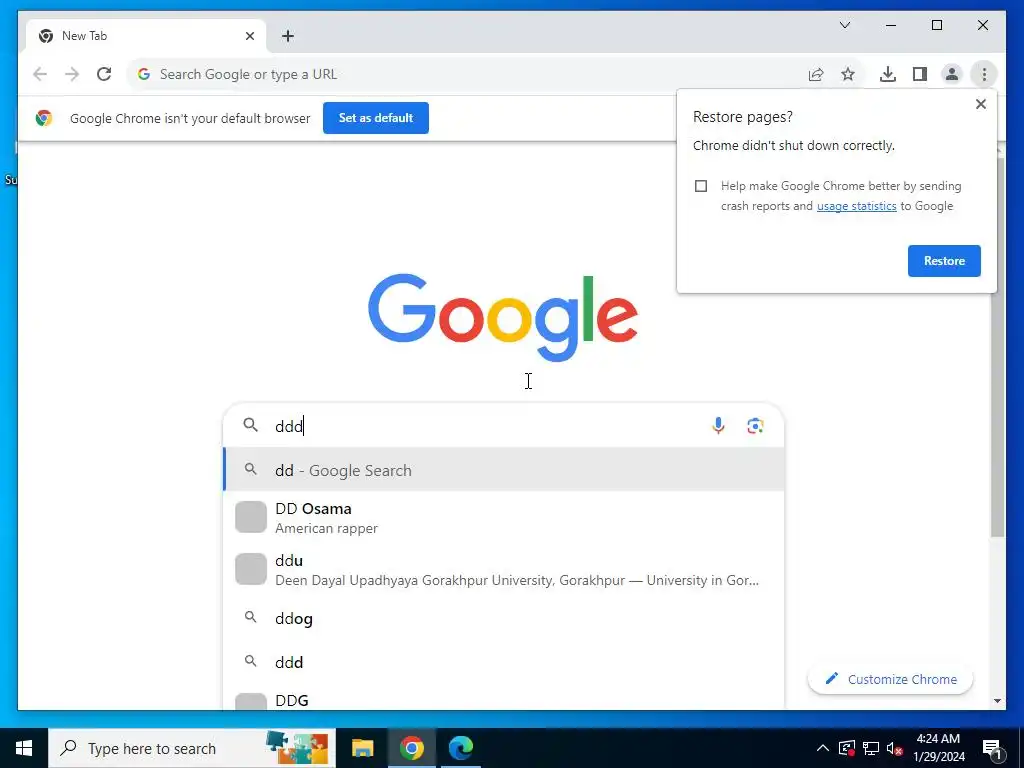Click the puzzle search highlight image
The image size is (1024, 768).
pos(297,748)
